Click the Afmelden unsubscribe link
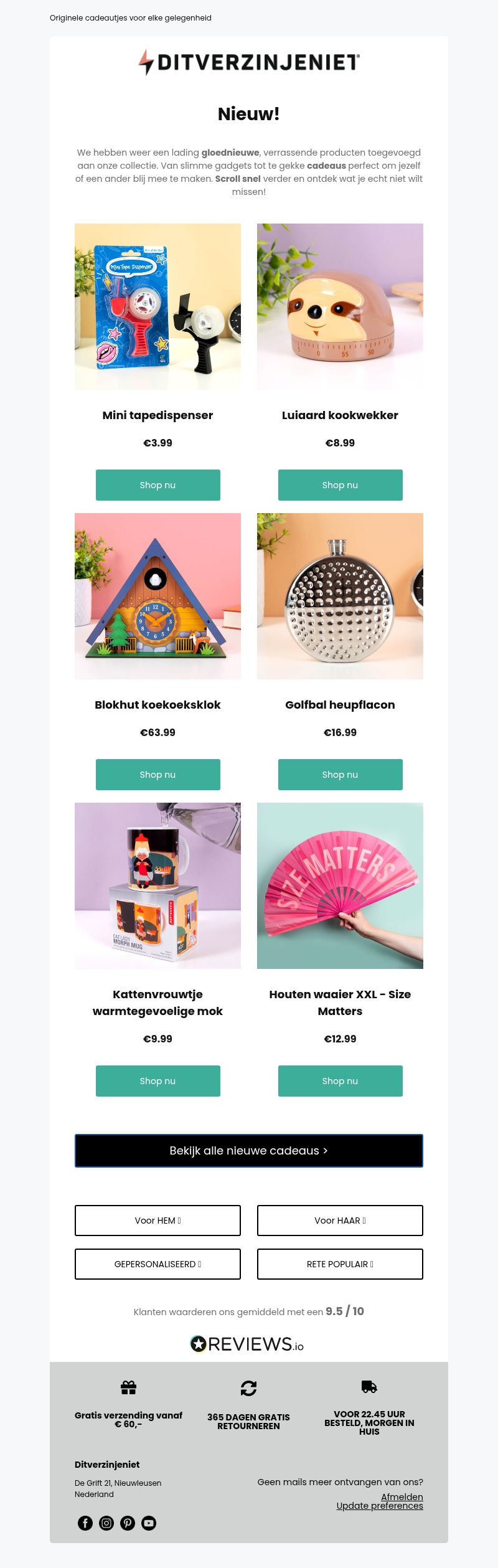 402,1496
